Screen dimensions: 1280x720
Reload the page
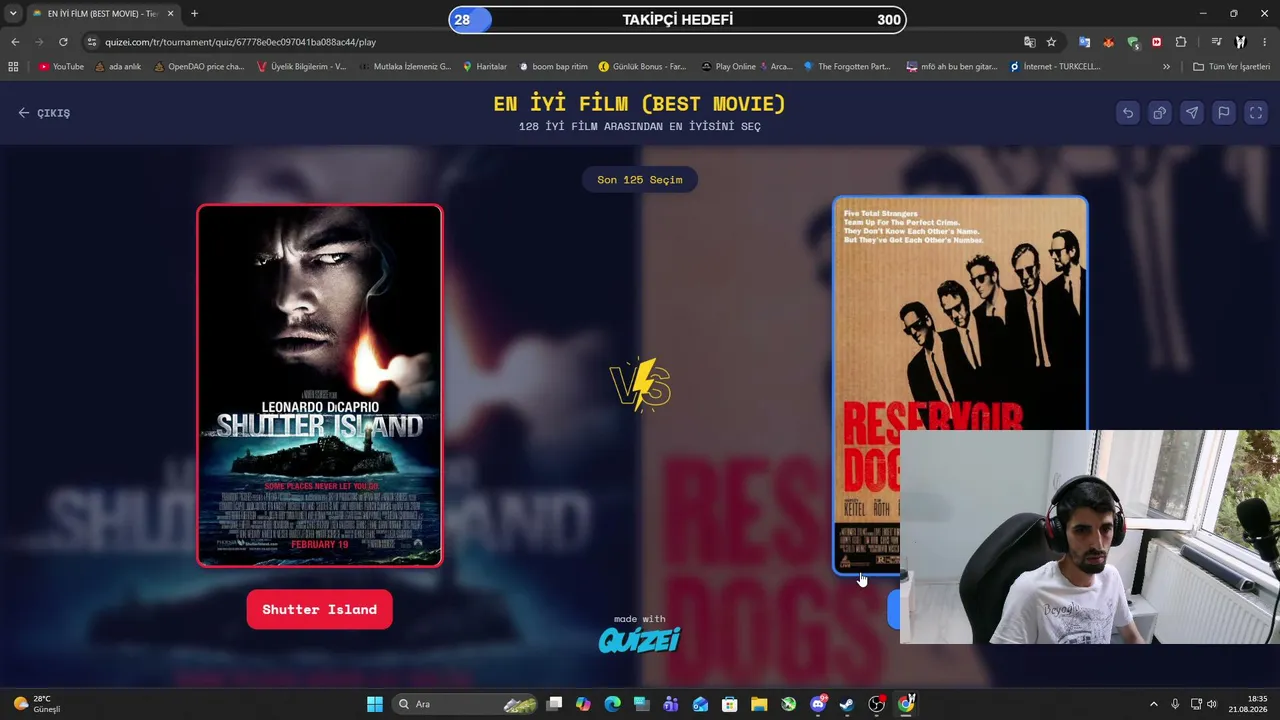pyautogui.click(x=63, y=42)
